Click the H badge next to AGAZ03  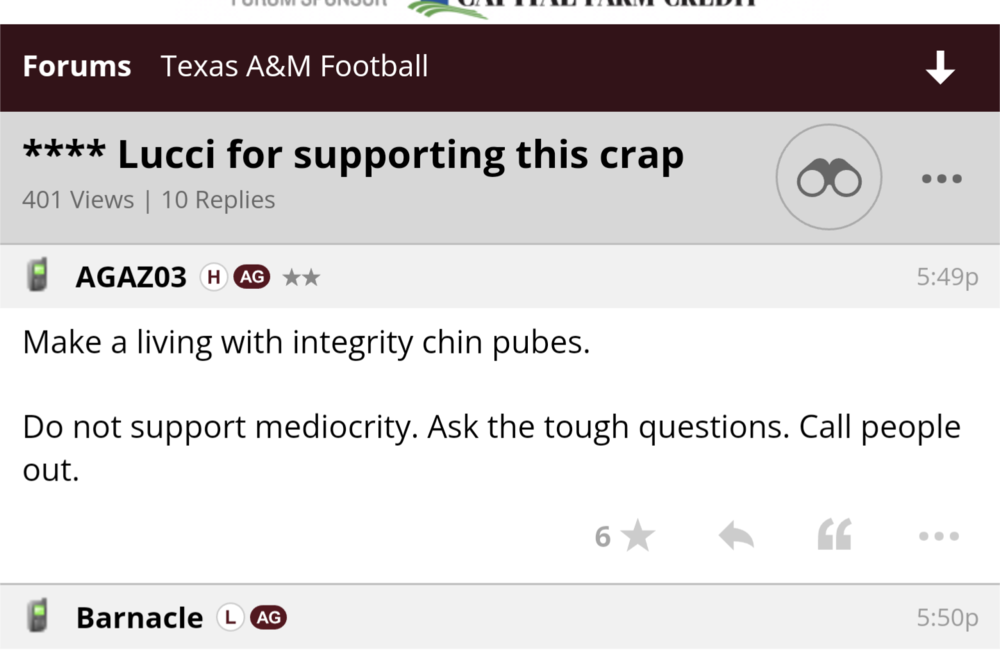coord(212,277)
